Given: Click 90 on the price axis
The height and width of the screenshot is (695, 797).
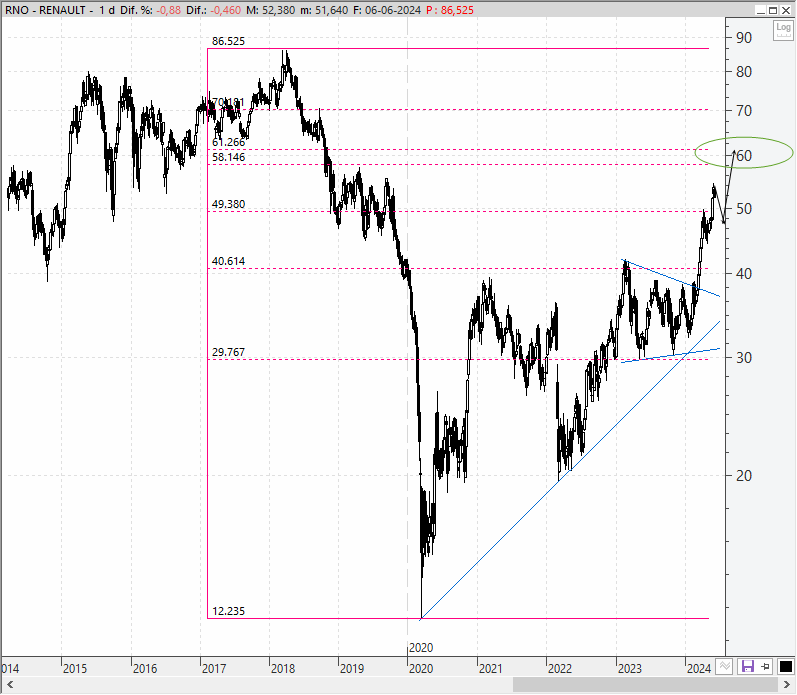Looking at the screenshot, I should 744,38.
